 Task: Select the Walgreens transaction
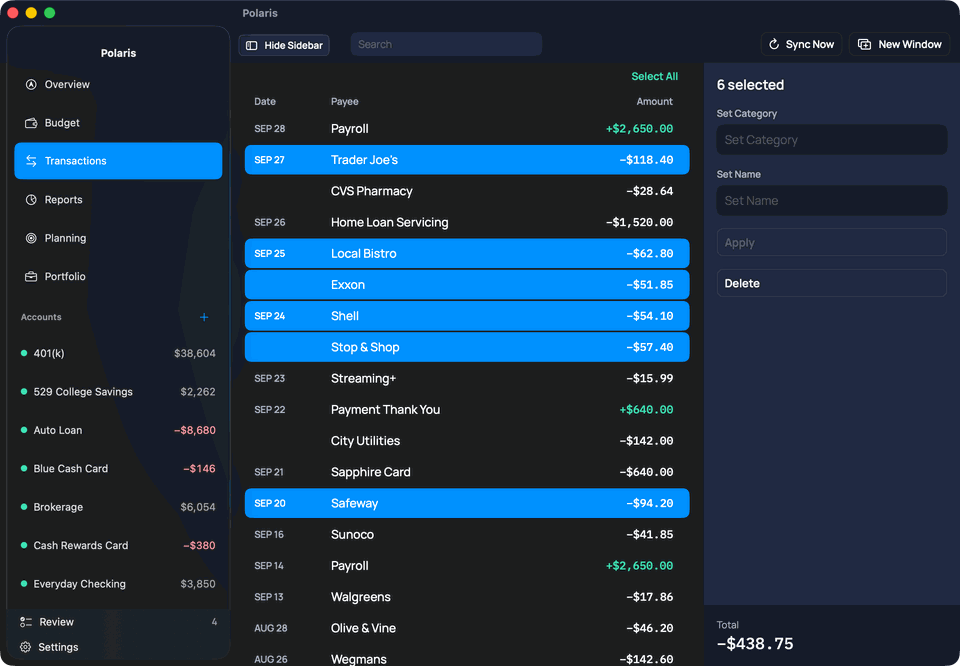click(467, 597)
